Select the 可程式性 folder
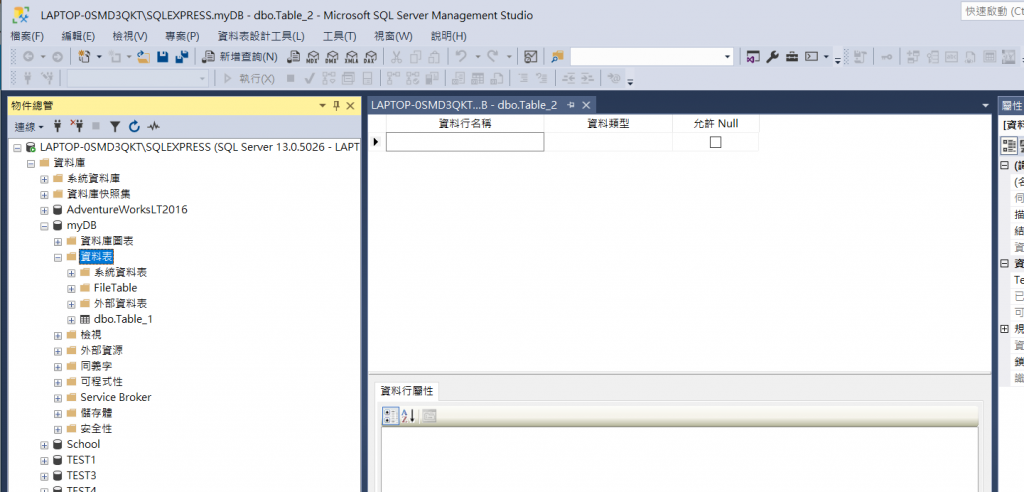 pos(101,382)
